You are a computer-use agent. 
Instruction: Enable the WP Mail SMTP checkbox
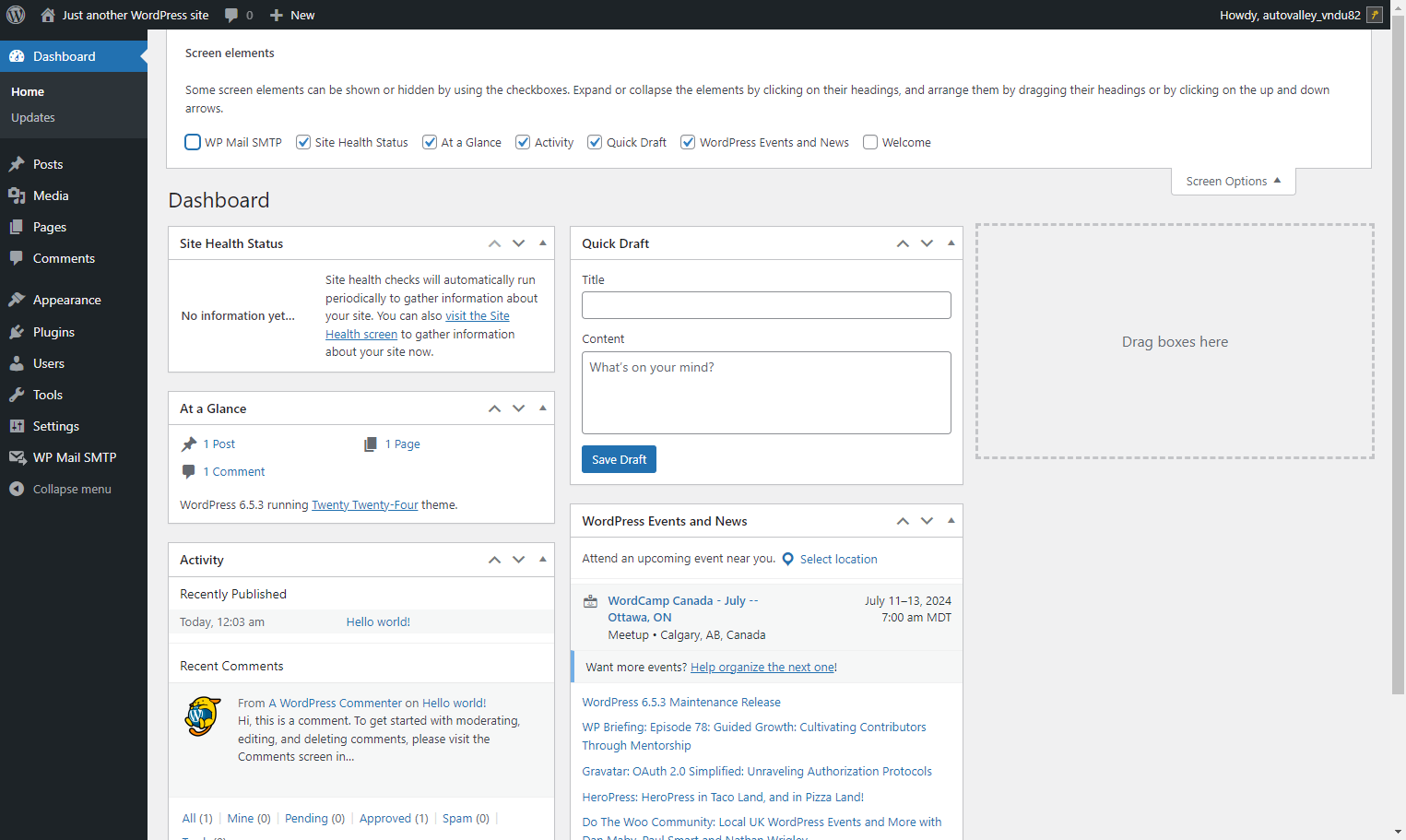tap(193, 142)
